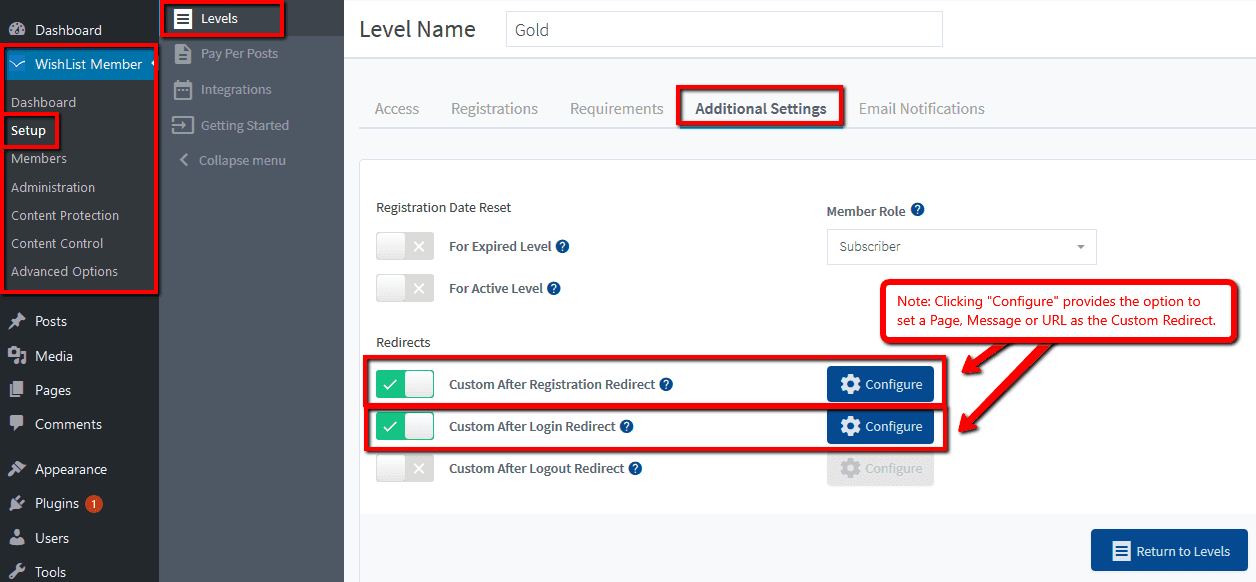The image size is (1256, 582).
Task: Configure the After Login Redirect
Action: (x=880, y=426)
